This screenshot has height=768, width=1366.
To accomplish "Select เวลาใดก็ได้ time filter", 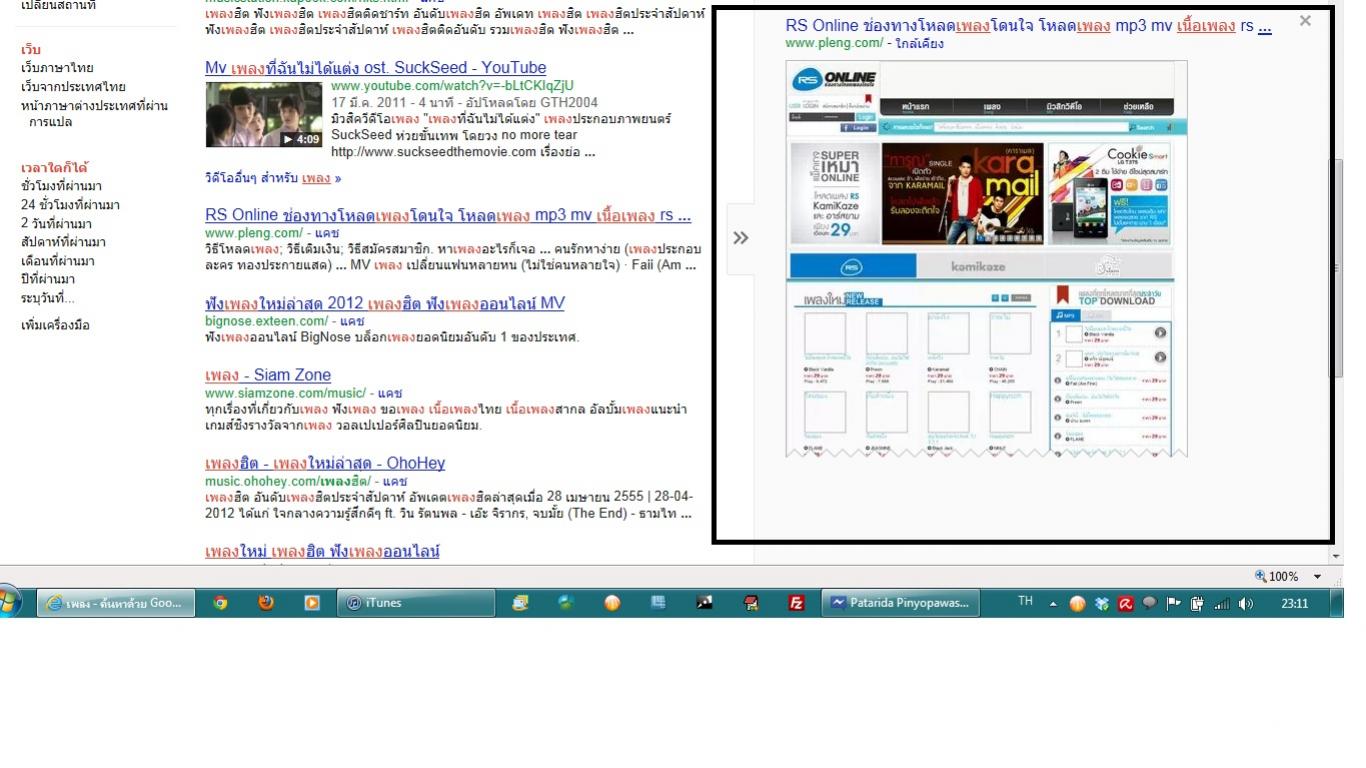I will coord(54,167).
